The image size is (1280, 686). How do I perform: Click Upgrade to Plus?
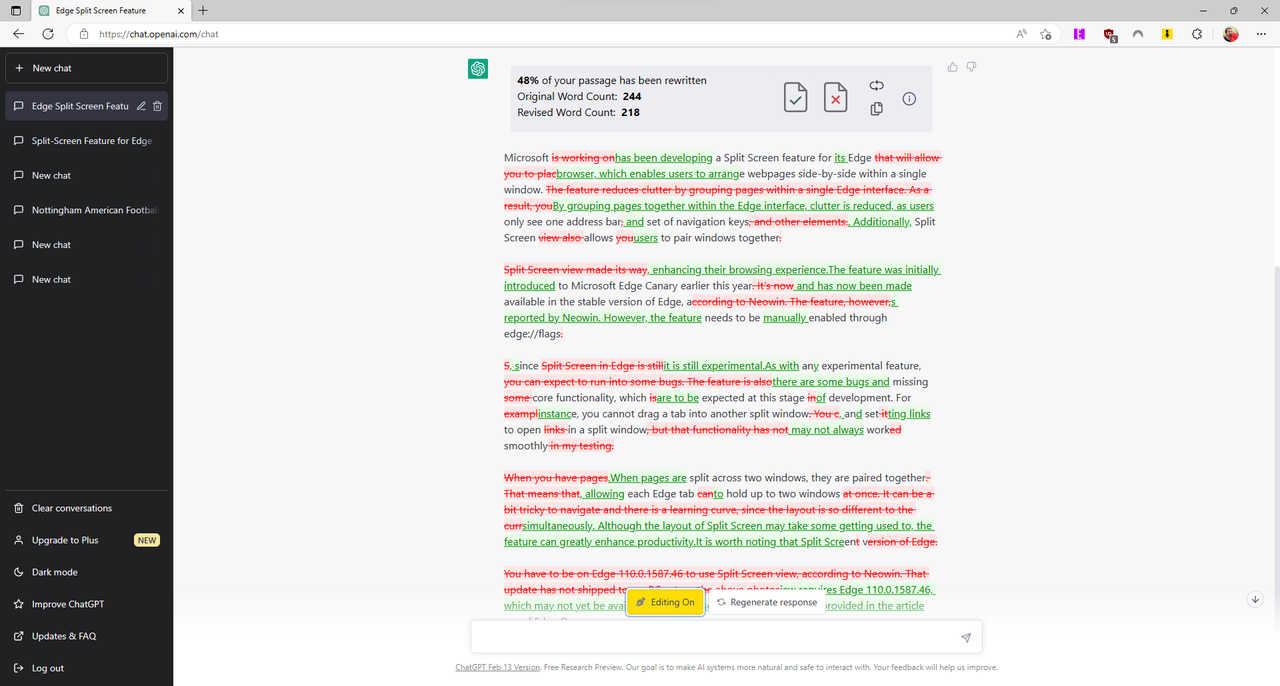point(87,540)
